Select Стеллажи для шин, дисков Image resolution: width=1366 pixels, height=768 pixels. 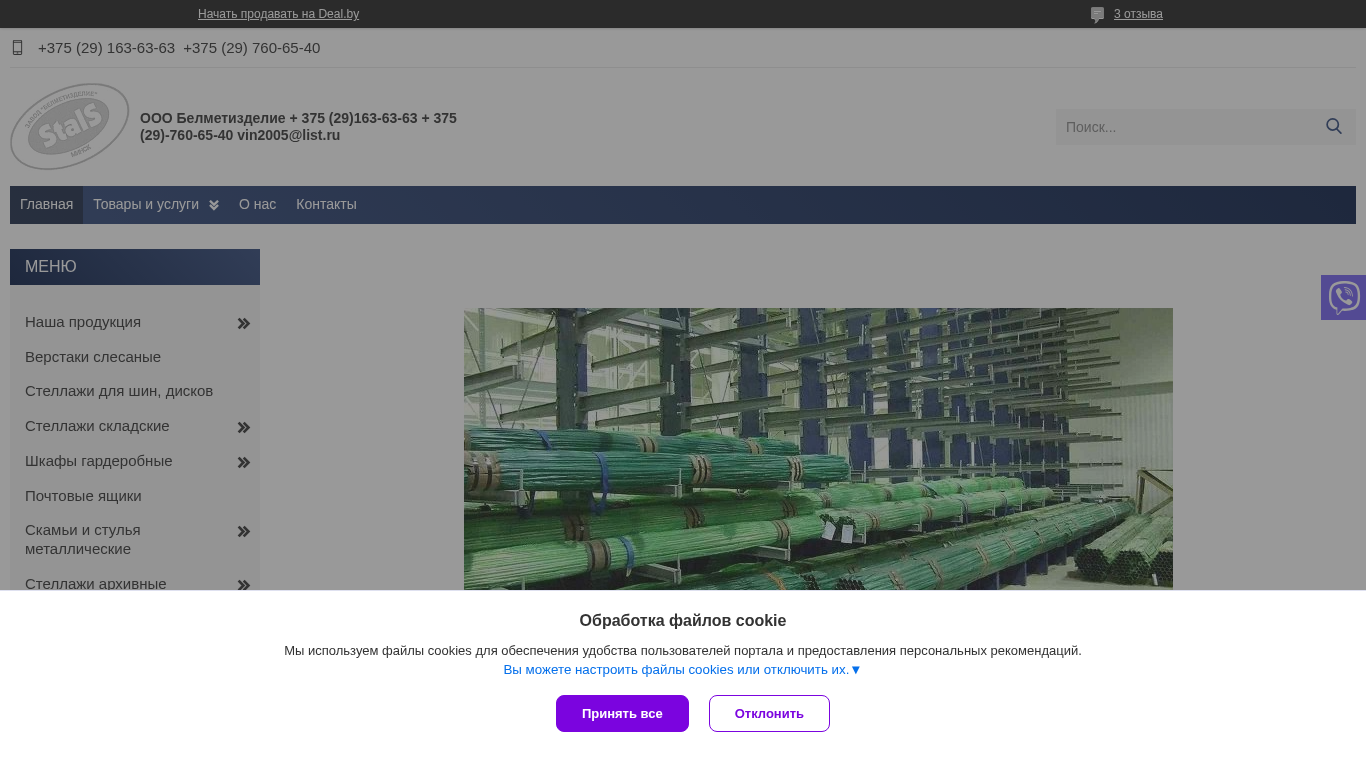click(119, 391)
